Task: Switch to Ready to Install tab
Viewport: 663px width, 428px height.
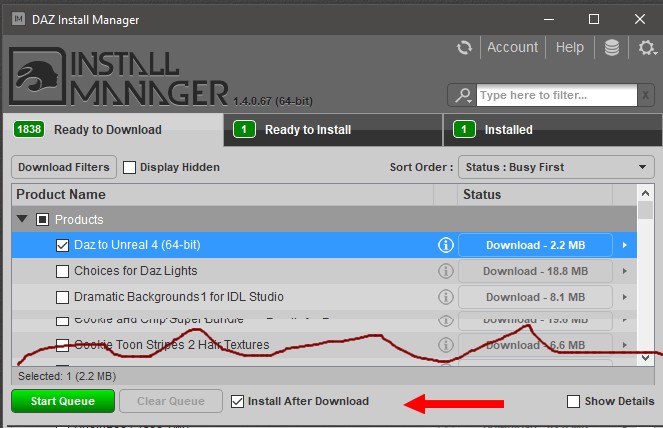Action: pos(333,130)
